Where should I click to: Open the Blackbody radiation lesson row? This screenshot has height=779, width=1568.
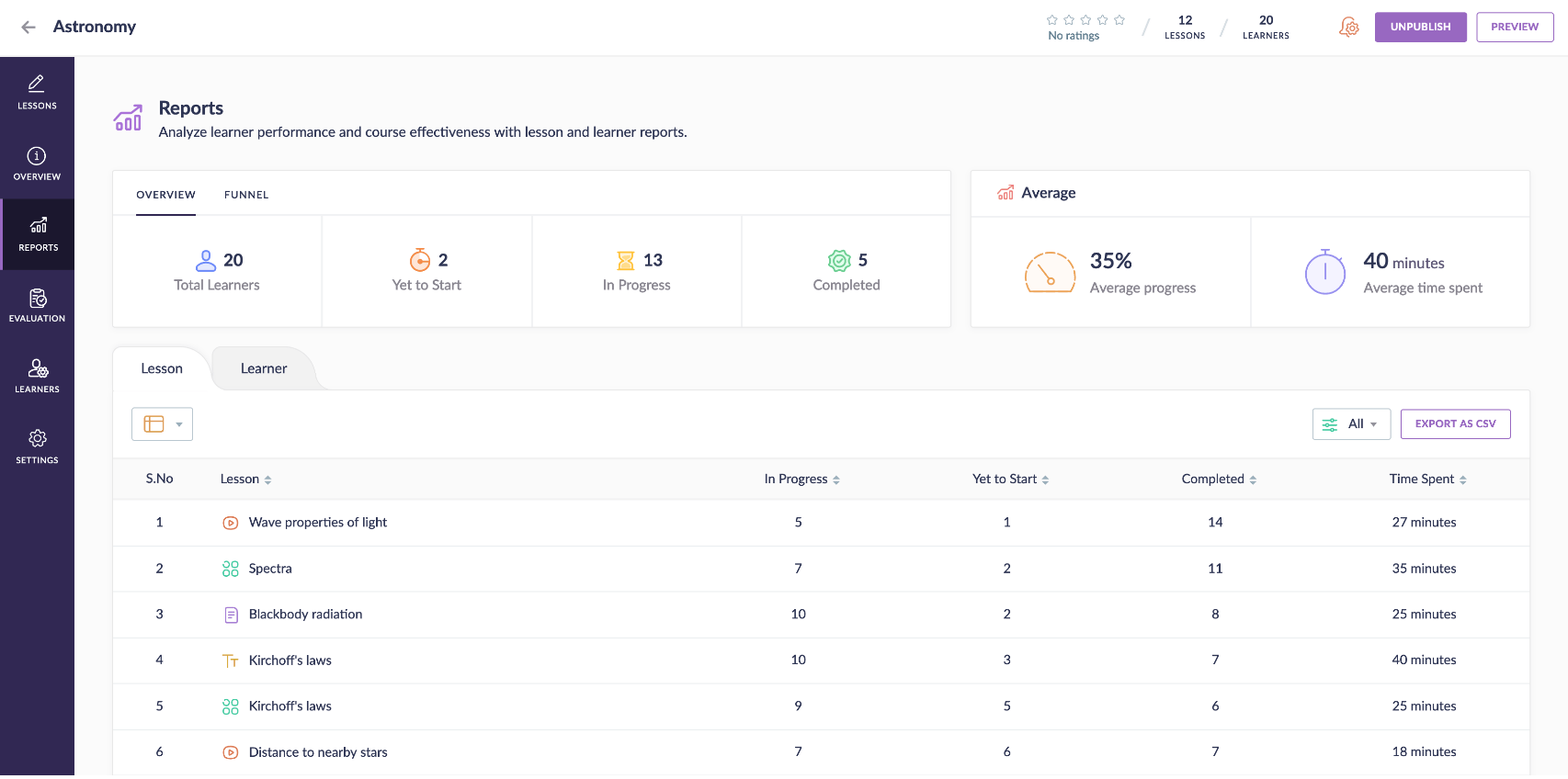[305, 615]
